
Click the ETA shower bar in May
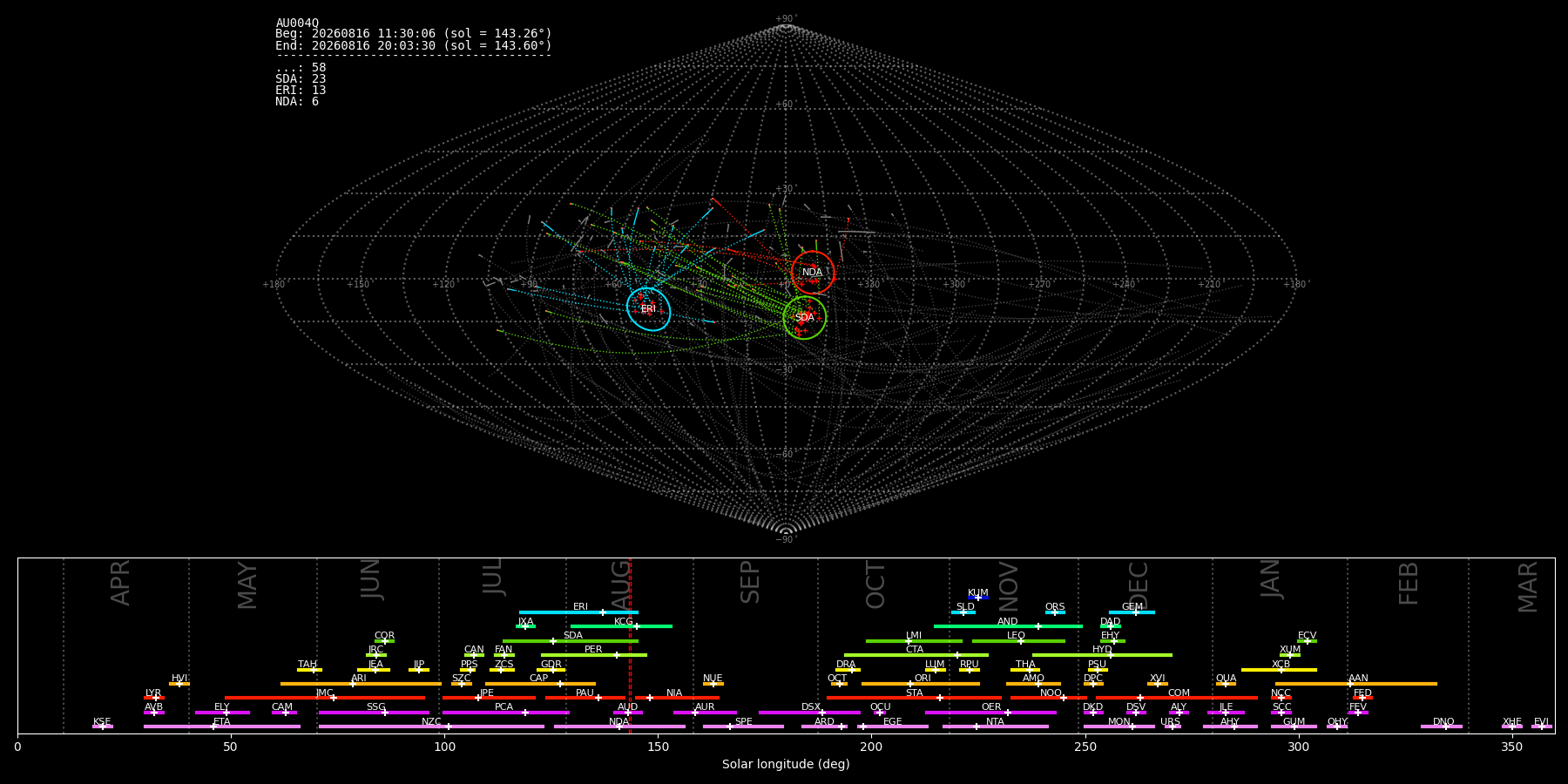222,727
